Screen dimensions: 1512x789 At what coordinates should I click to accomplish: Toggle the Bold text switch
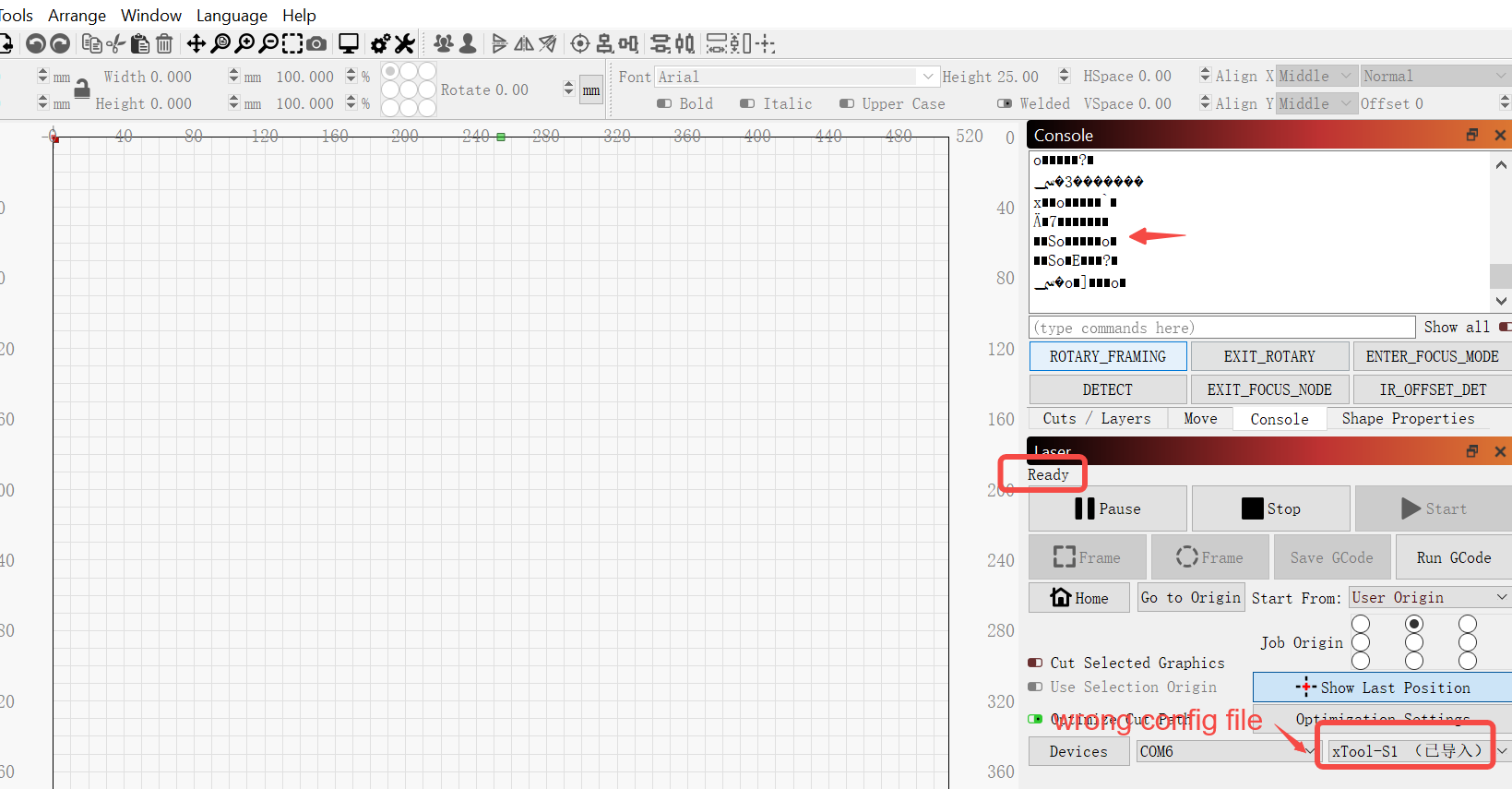(664, 103)
